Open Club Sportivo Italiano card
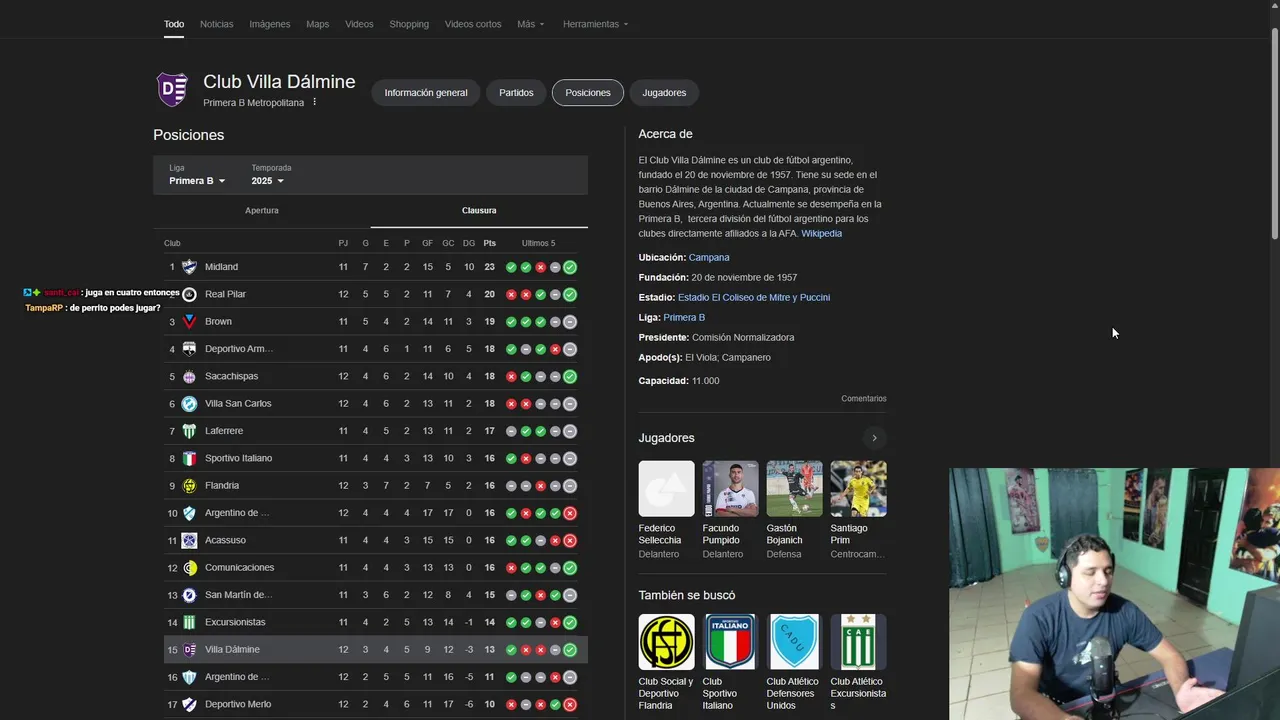 [x=731, y=662]
